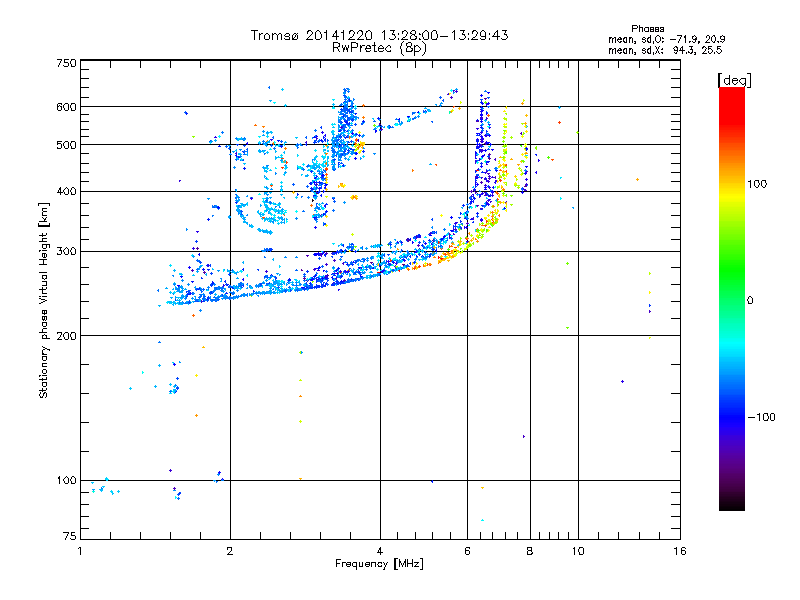Screen dimensions: 800x600
Task: Select the 'RwPretec (8p)' subtitle text
Action: 379,48
